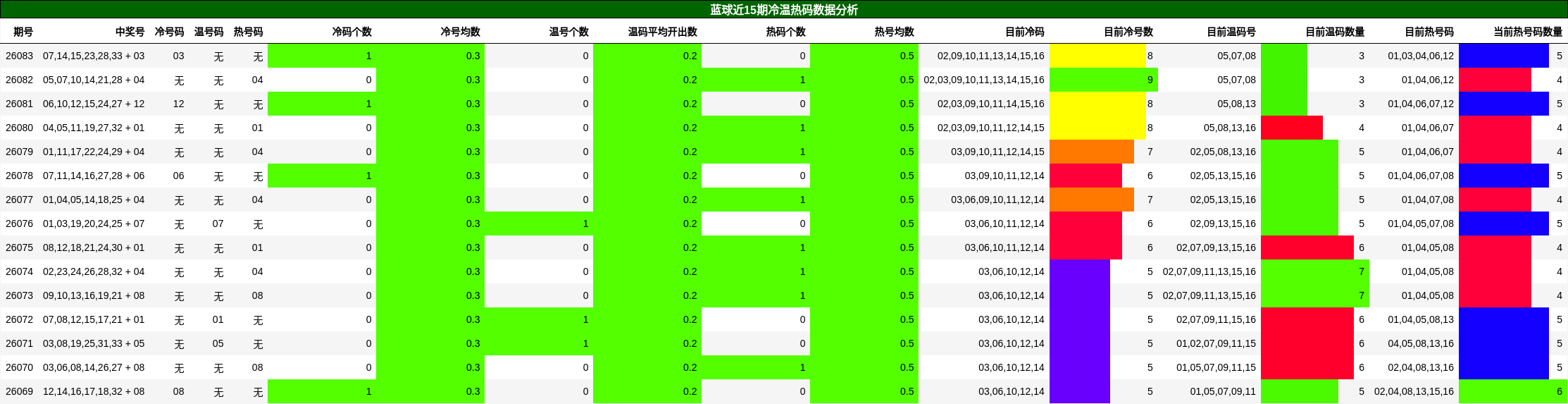This screenshot has height=404, width=1568.
Task: Click winning numbers 02,23,24,26,28,32 + 04
Action: [x=94, y=271]
